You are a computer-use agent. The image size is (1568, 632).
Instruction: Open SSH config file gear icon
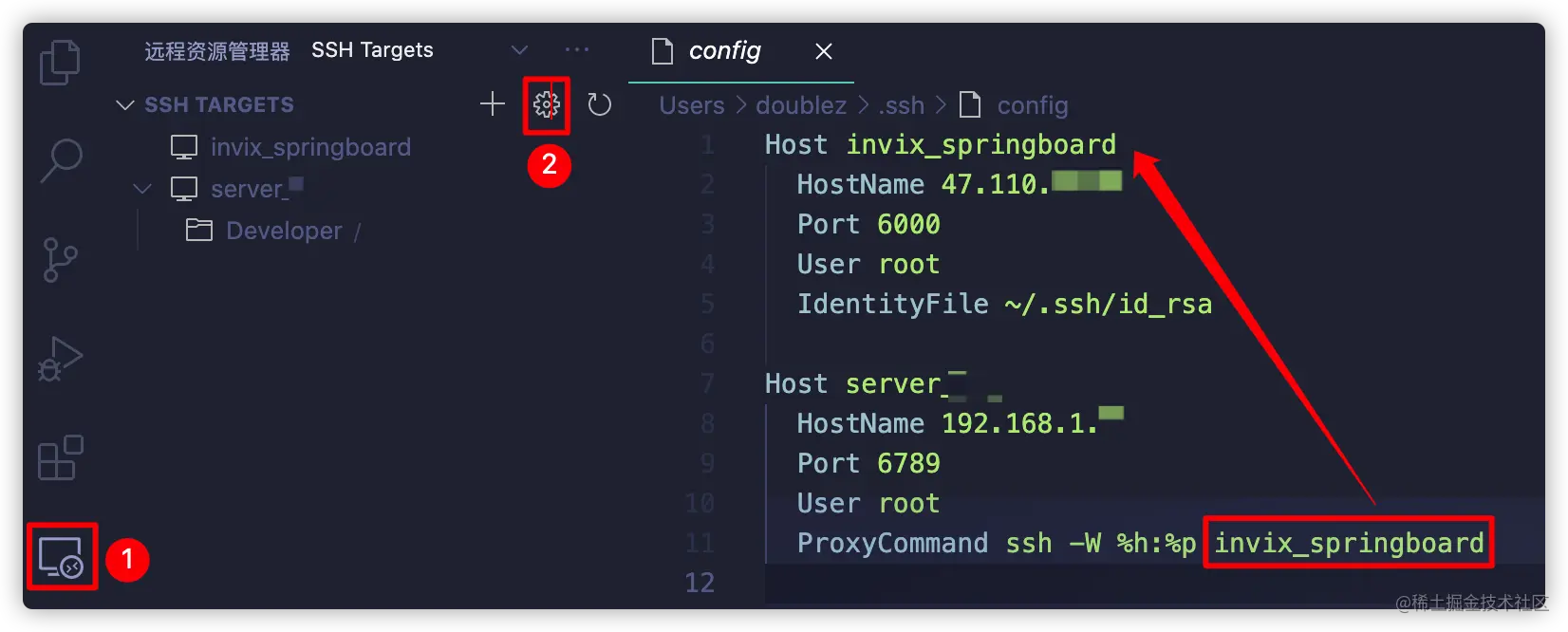pos(547,104)
